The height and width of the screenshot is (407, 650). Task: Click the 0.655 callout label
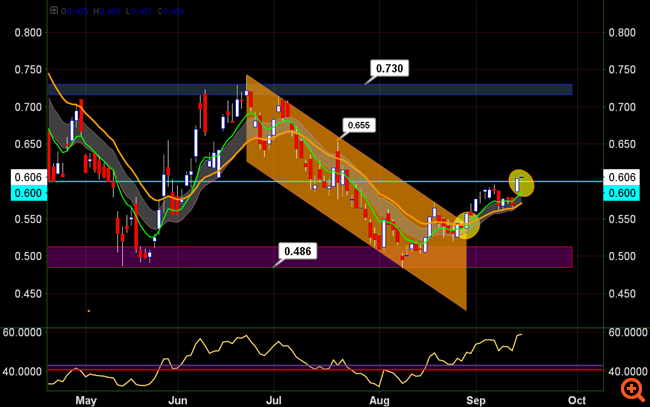click(358, 126)
